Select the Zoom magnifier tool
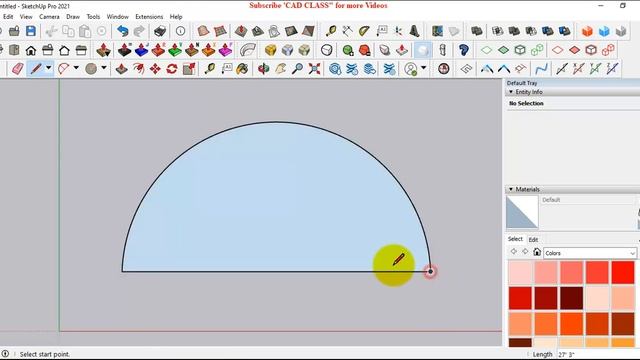The width and height of the screenshot is (640, 360). (297, 69)
